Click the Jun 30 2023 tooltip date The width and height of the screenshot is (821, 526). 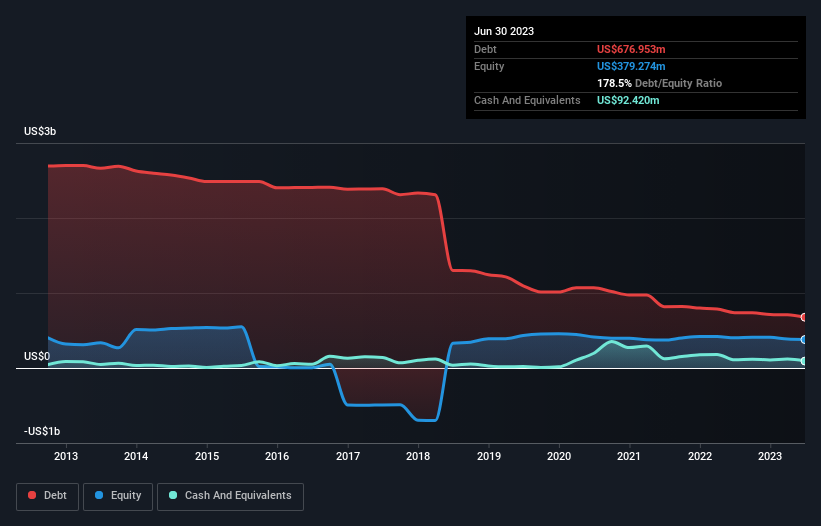click(504, 31)
